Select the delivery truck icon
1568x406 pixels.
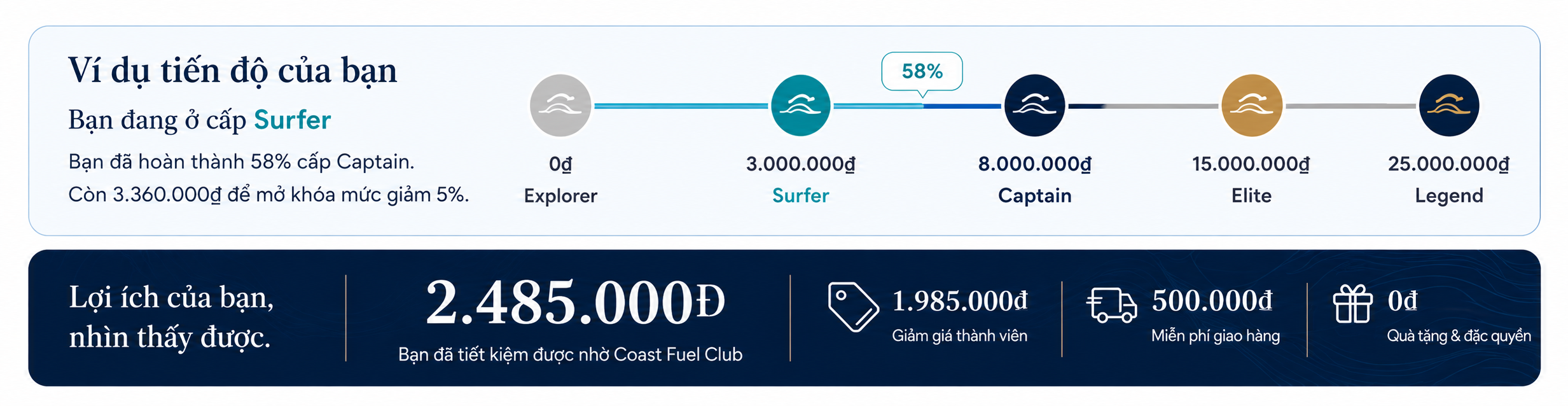tap(1111, 305)
